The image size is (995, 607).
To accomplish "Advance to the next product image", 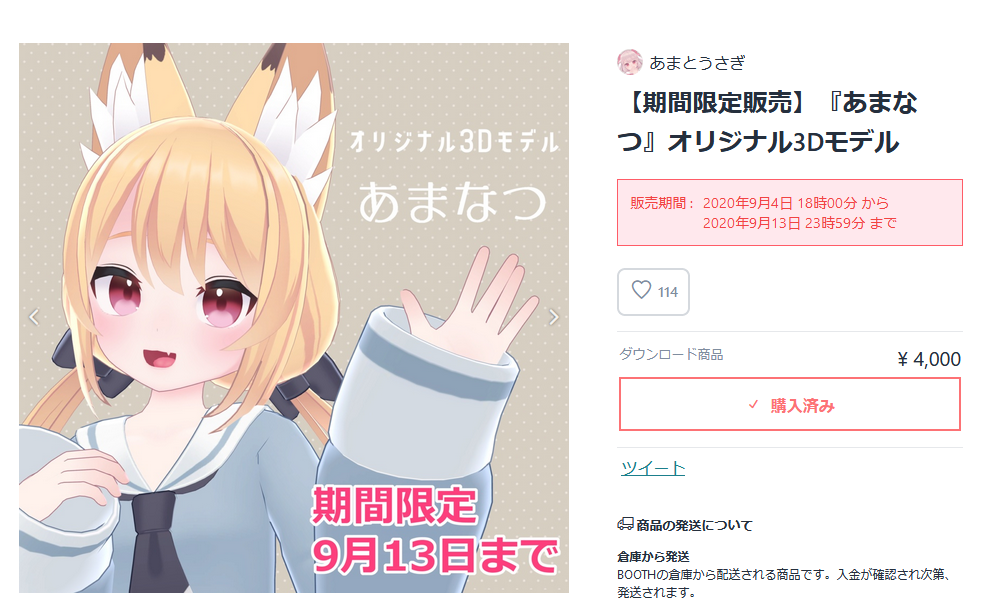I will (554, 317).
